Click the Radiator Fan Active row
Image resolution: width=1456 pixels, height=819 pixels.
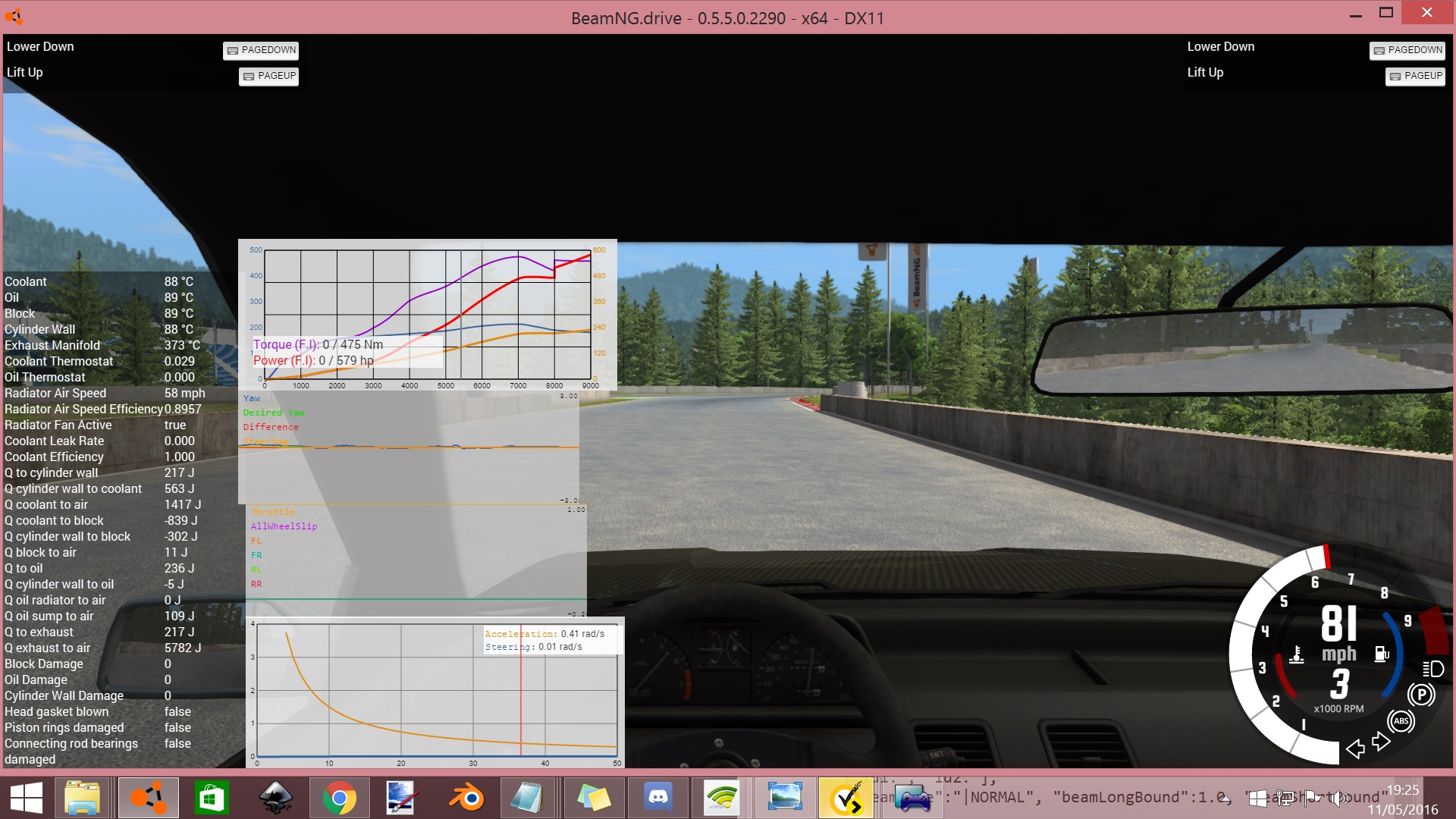pyautogui.click(x=102, y=425)
